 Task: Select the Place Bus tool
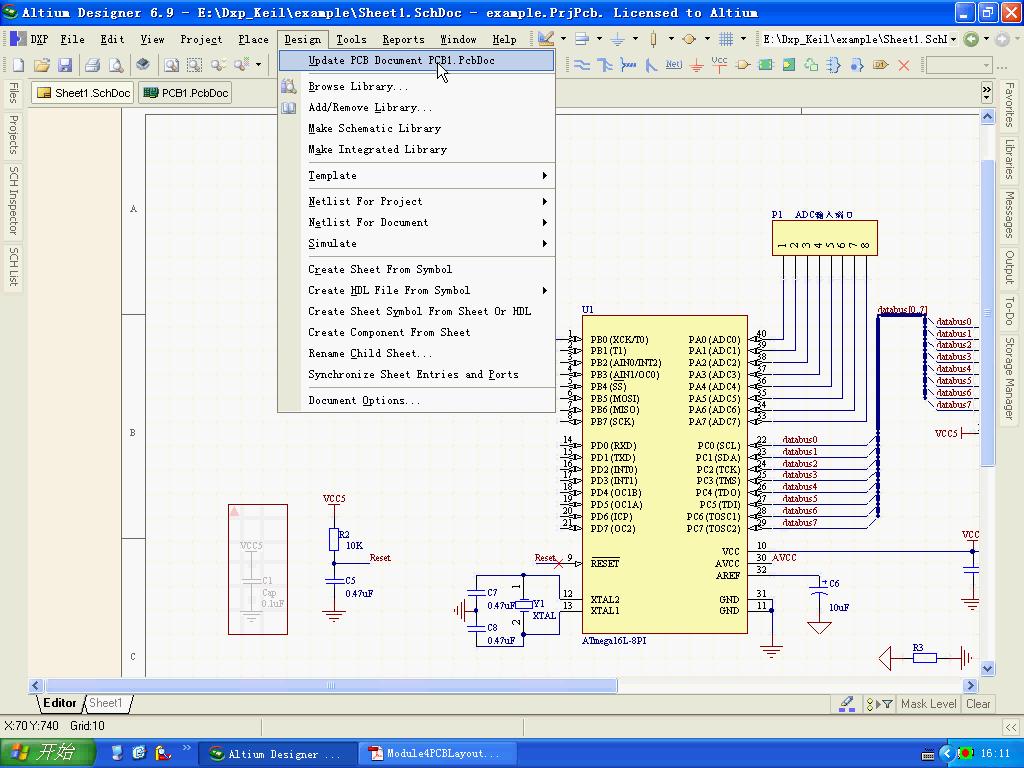tap(605, 65)
